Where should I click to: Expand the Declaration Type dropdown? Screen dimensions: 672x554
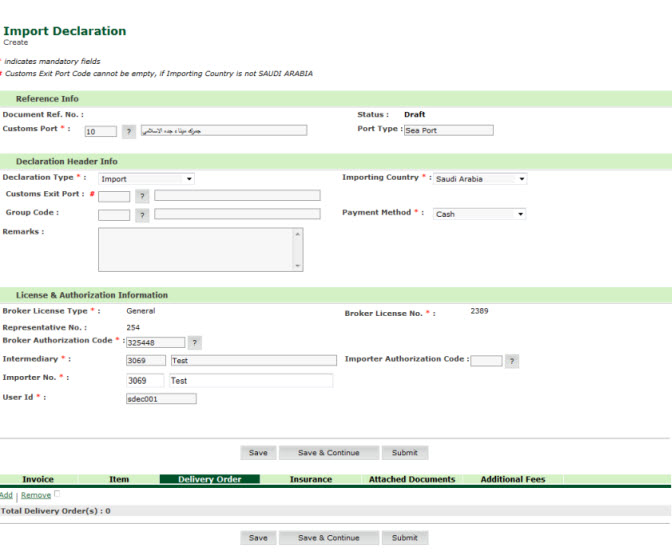coord(146,179)
